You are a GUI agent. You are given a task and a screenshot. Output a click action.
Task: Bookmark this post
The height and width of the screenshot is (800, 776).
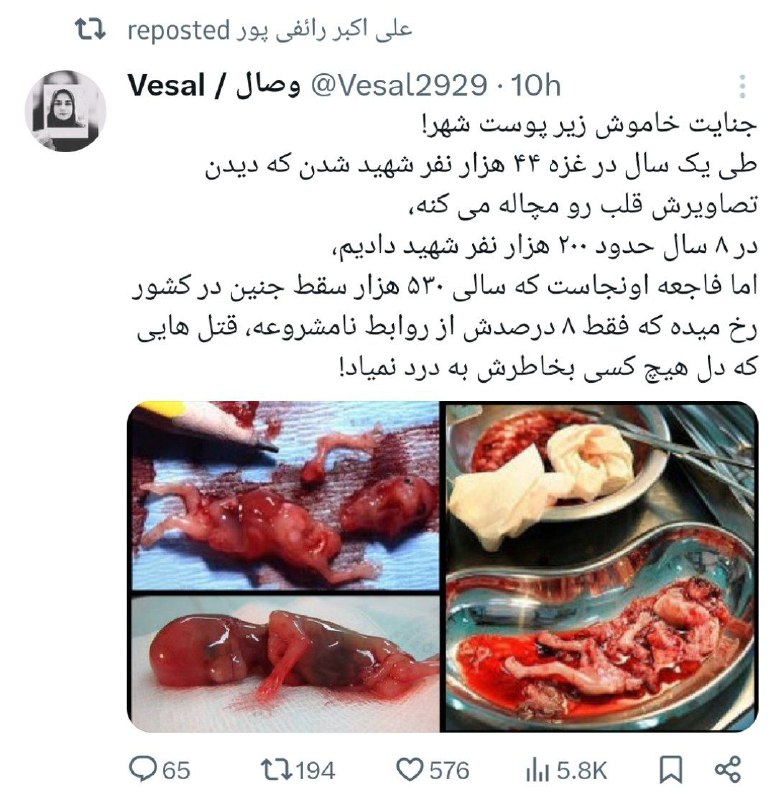(671, 769)
